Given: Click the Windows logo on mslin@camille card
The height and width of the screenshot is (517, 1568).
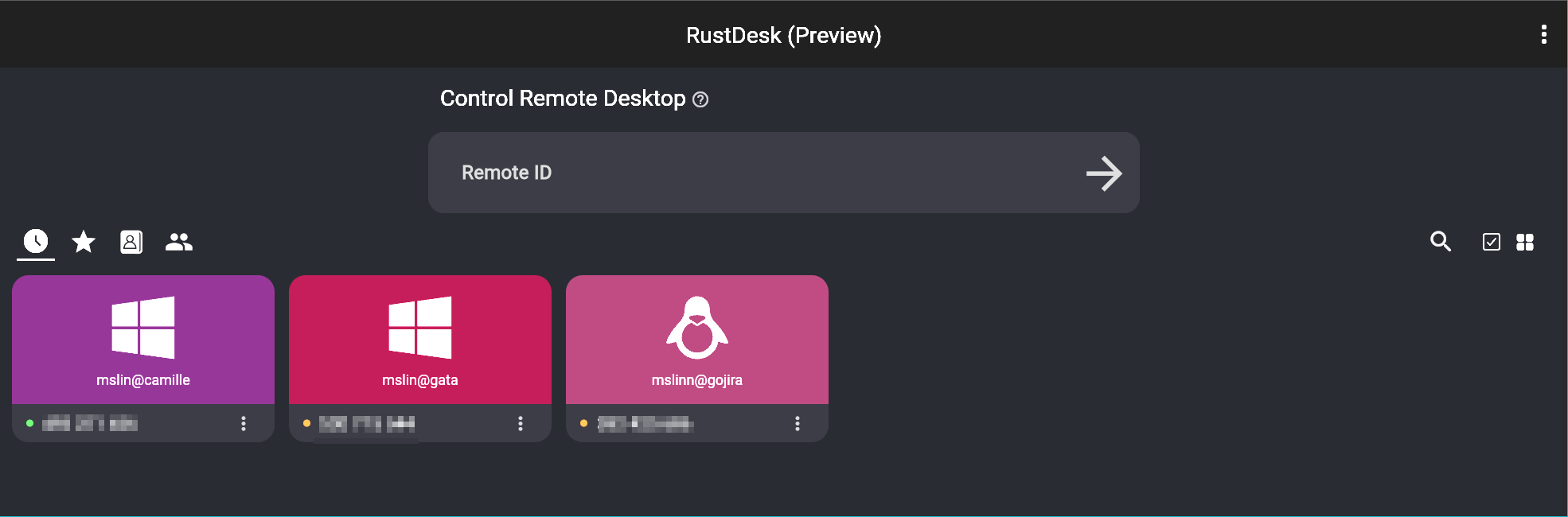Looking at the screenshot, I should click(x=143, y=328).
